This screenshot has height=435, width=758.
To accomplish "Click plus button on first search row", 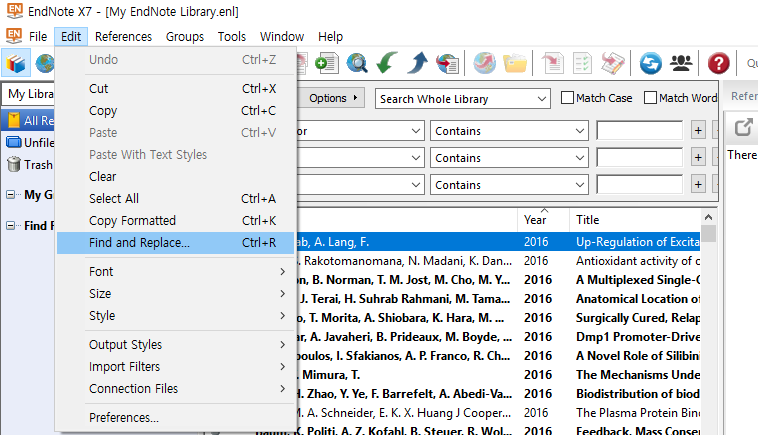I will [698, 130].
